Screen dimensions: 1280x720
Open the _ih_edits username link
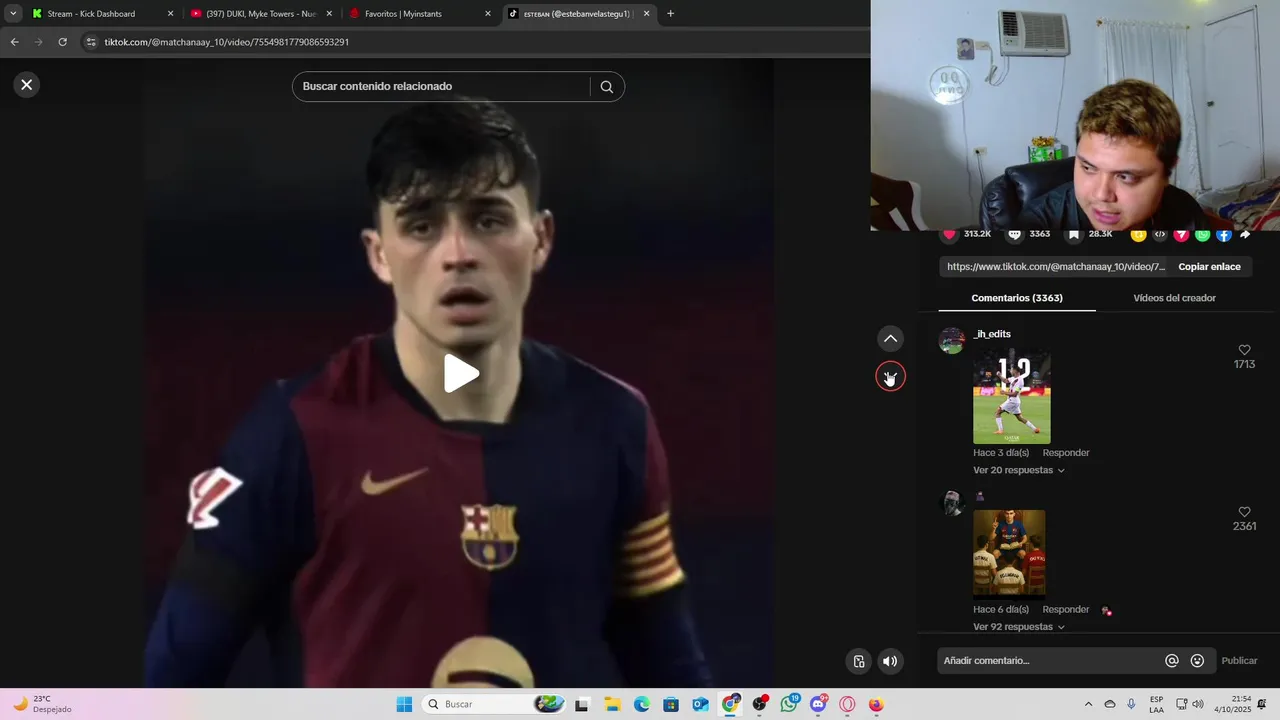point(992,334)
